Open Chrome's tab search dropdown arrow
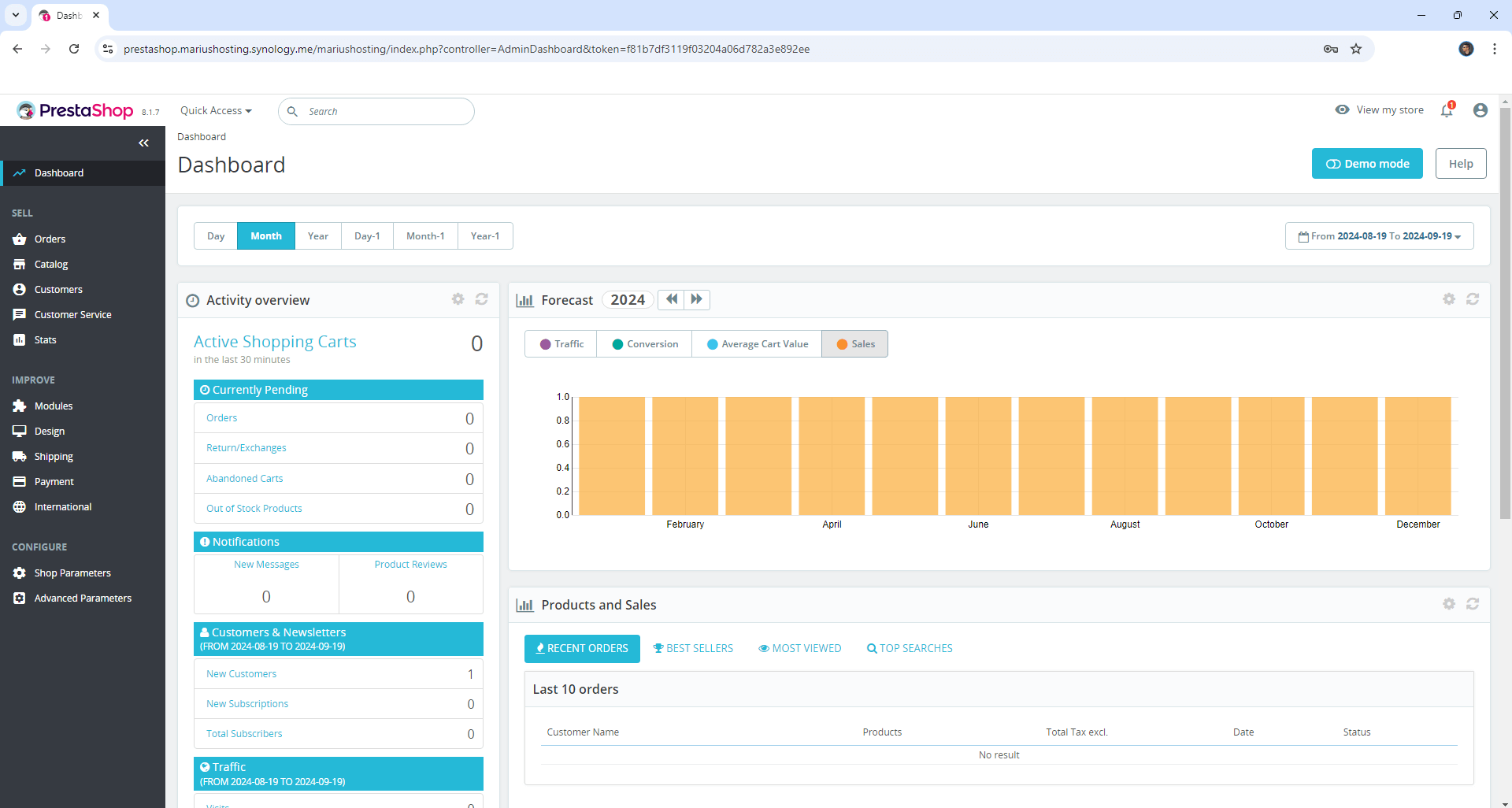Screen dimensions: 1512x808 pos(16,15)
